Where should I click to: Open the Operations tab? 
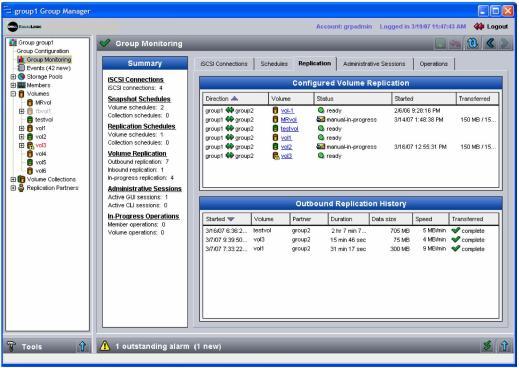(433, 64)
